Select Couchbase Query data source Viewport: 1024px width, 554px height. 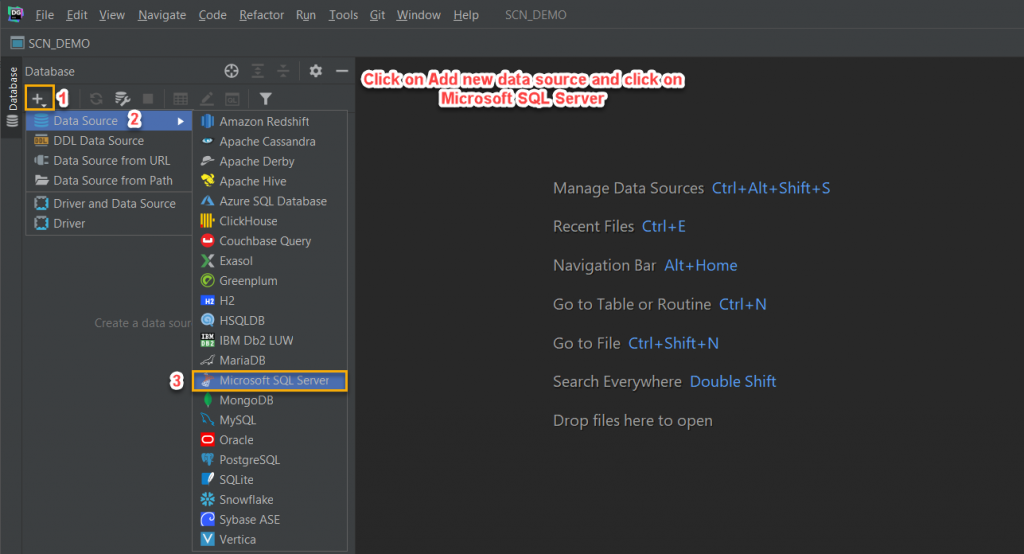pyautogui.click(x=270, y=241)
